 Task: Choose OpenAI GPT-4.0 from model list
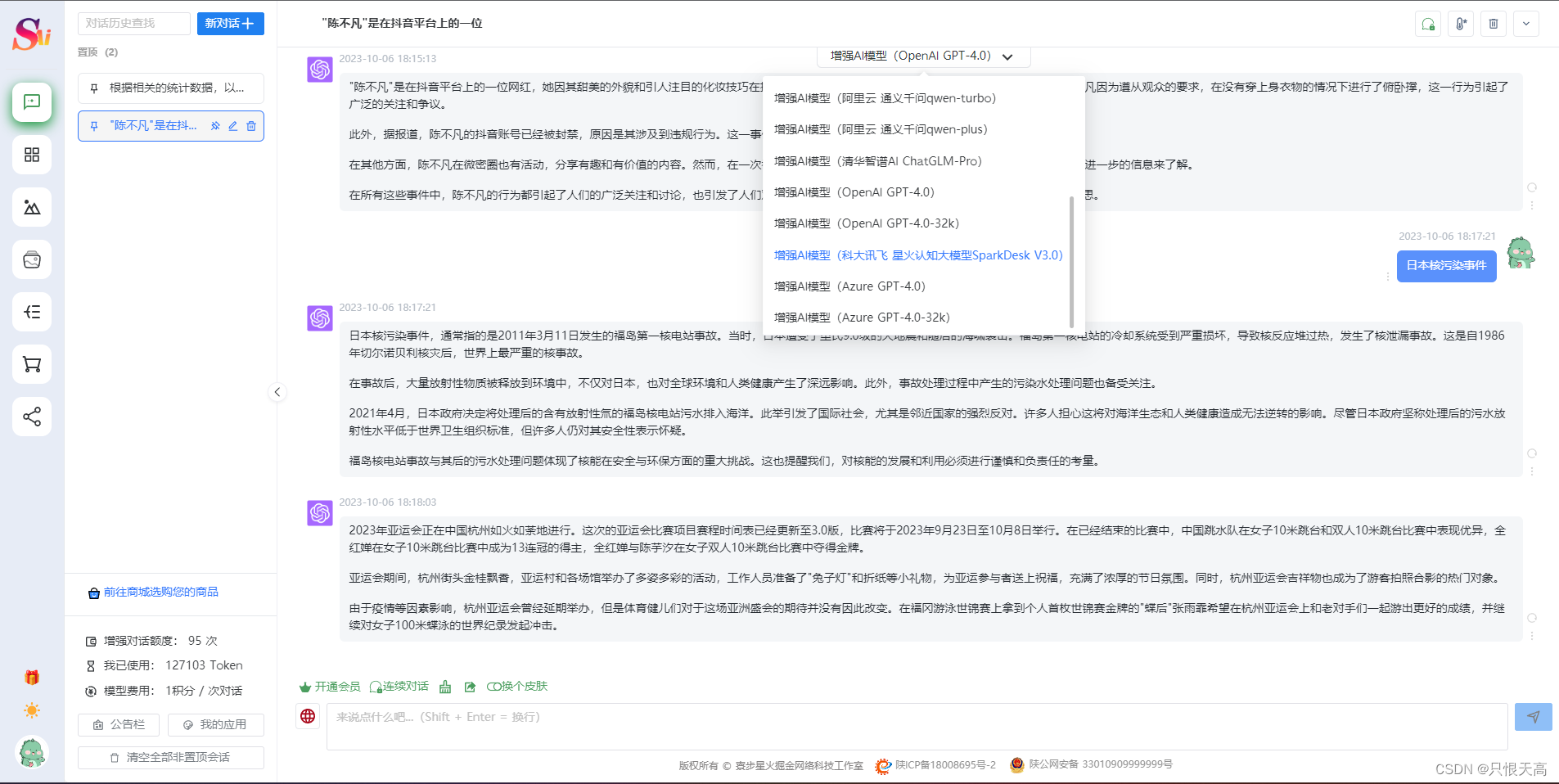(917, 192)
